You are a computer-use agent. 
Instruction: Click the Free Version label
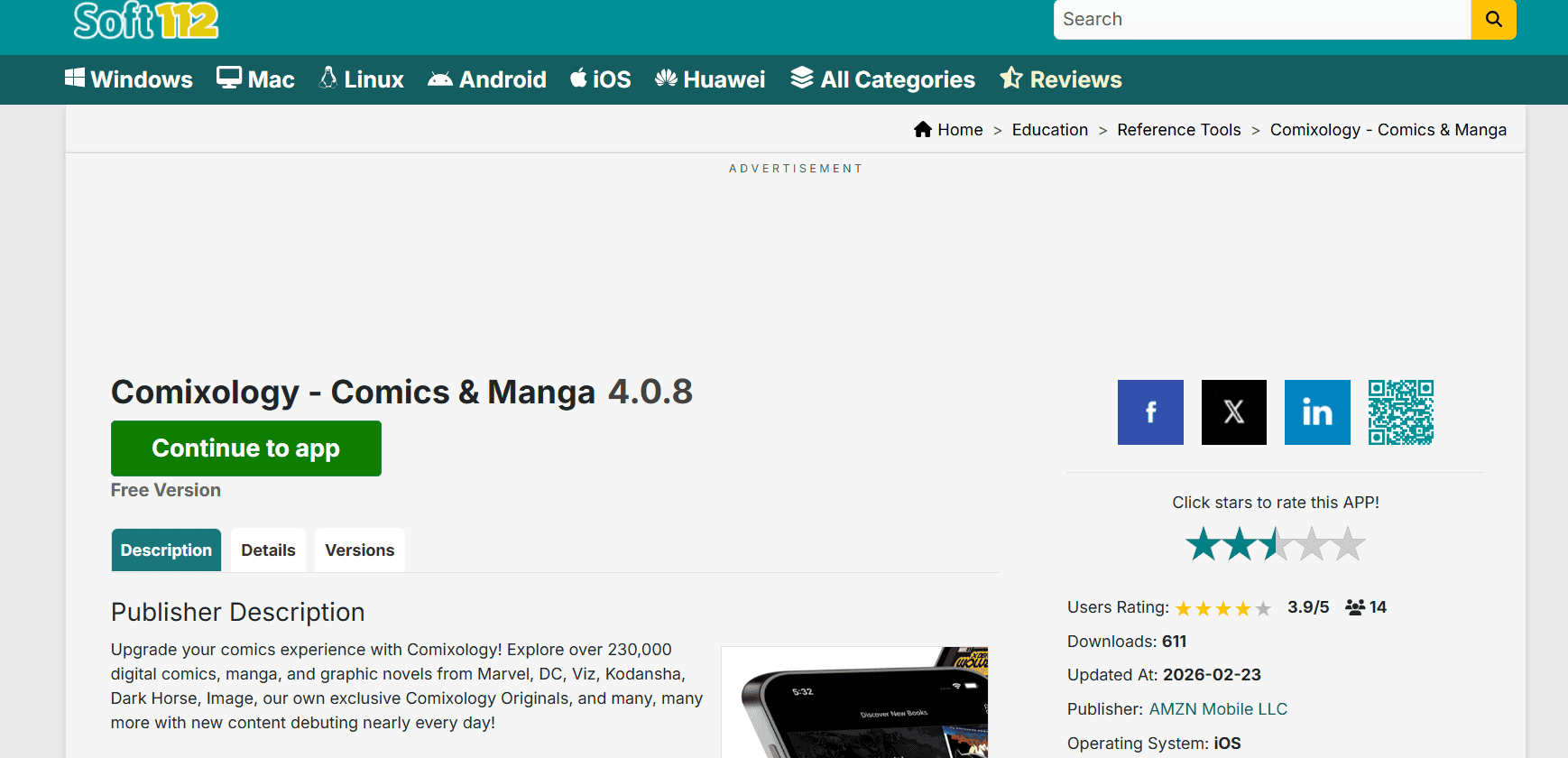166,490
